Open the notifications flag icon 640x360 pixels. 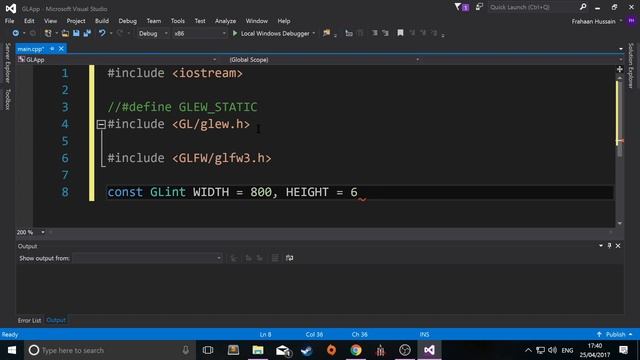[458, 7]
